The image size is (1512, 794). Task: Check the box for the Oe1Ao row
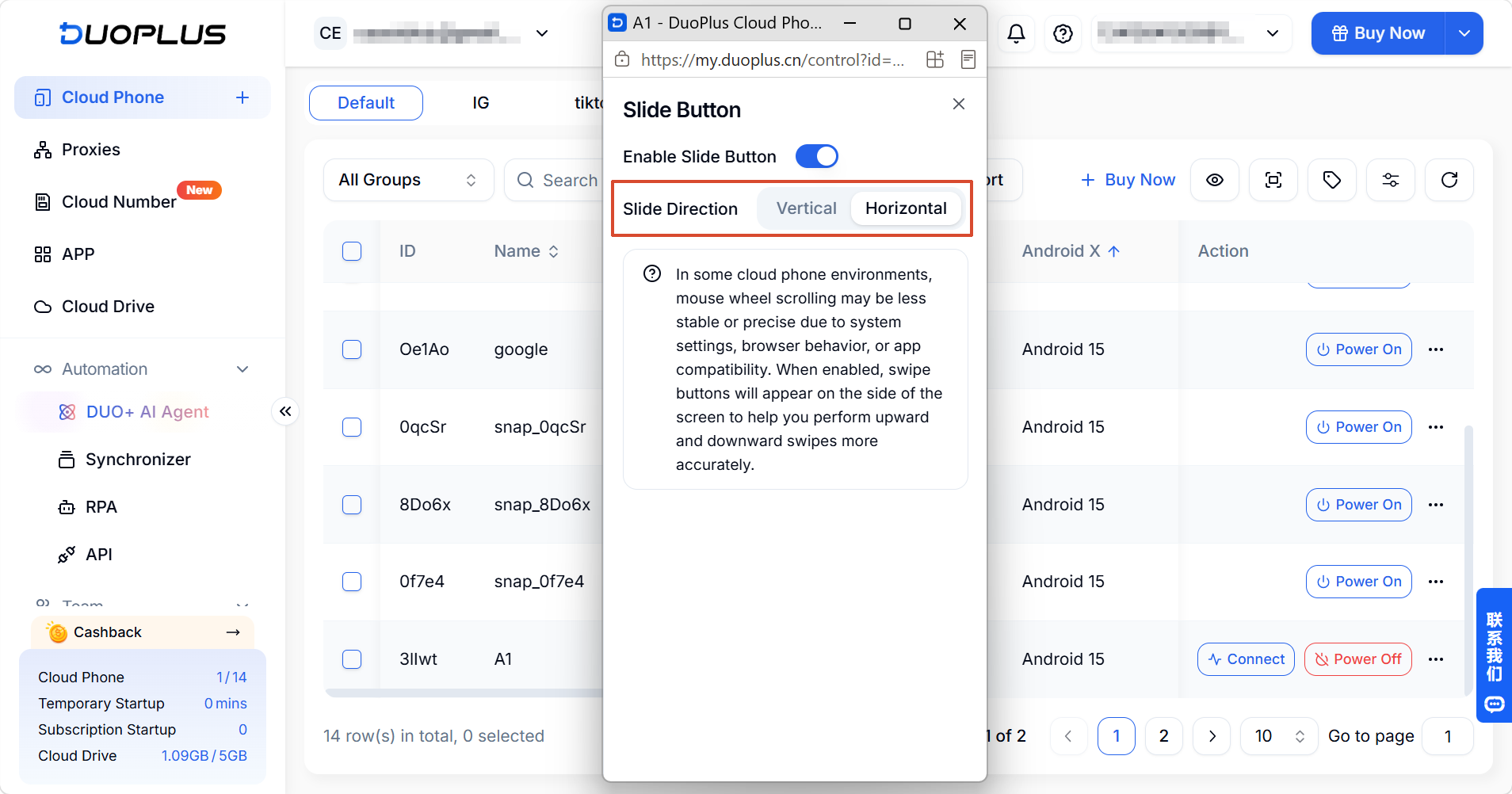(x=352, y=349)
